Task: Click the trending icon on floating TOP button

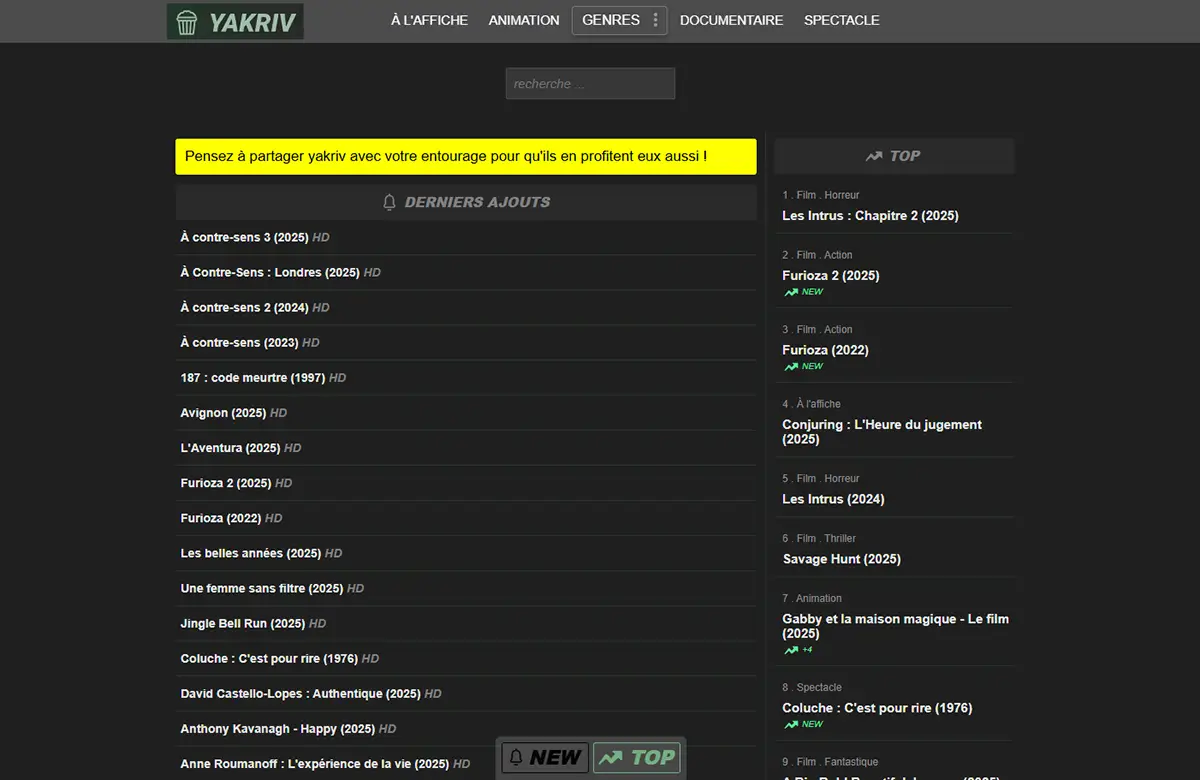Action: pos(610,758)
